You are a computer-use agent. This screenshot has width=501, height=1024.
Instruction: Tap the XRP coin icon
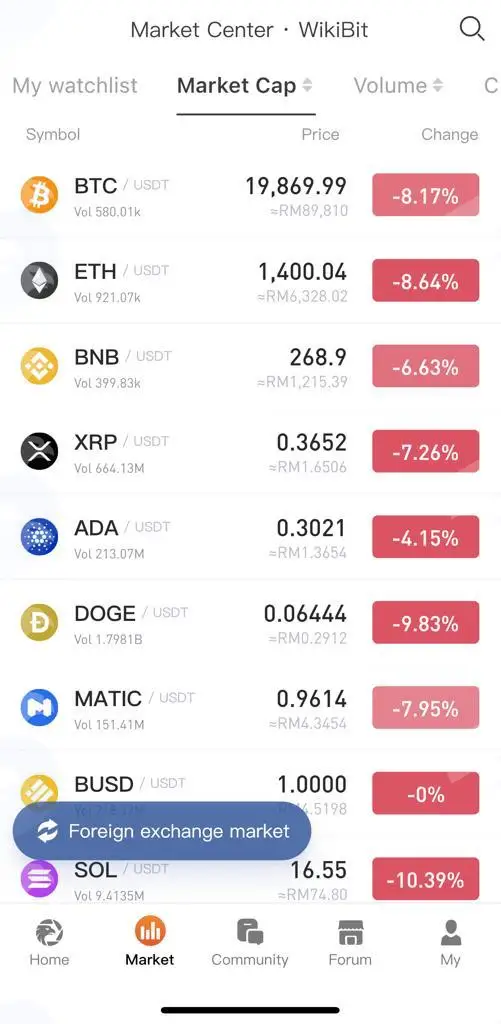(x=39, y=451)
